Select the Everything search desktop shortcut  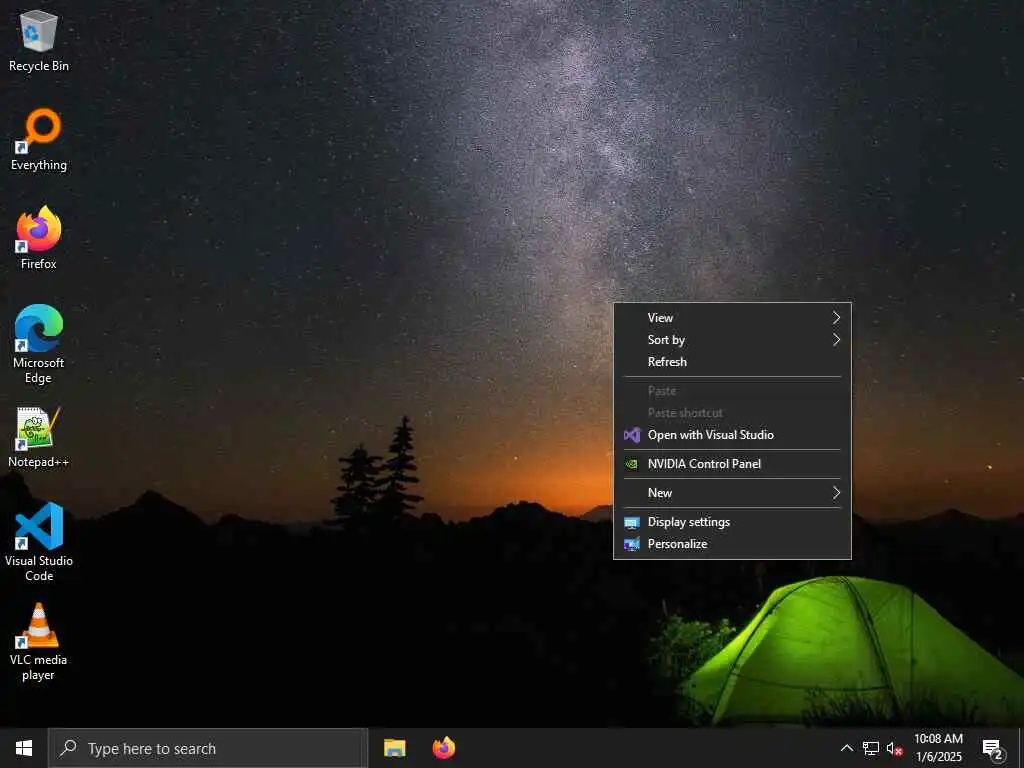point(39,140)
